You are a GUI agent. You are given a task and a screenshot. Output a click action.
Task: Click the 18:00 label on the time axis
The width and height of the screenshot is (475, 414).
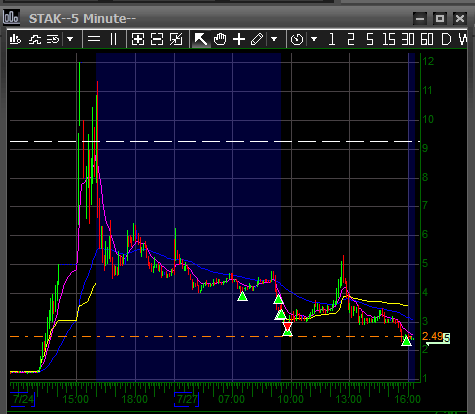pos(134,399)
